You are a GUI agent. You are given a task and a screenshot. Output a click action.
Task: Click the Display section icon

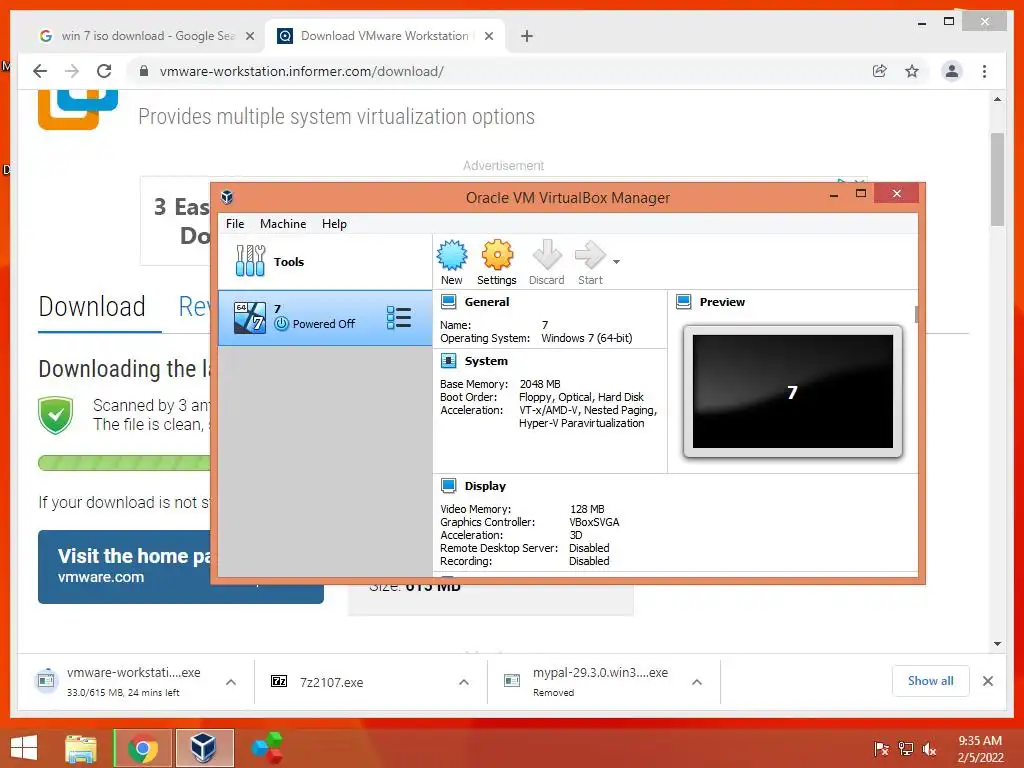[x=449, y=485]
